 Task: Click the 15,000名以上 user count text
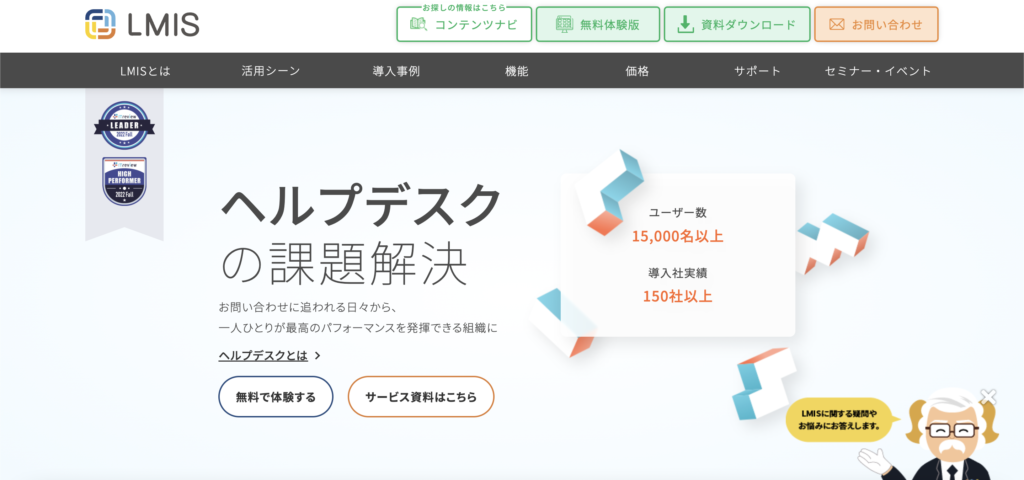coord(677,236)
